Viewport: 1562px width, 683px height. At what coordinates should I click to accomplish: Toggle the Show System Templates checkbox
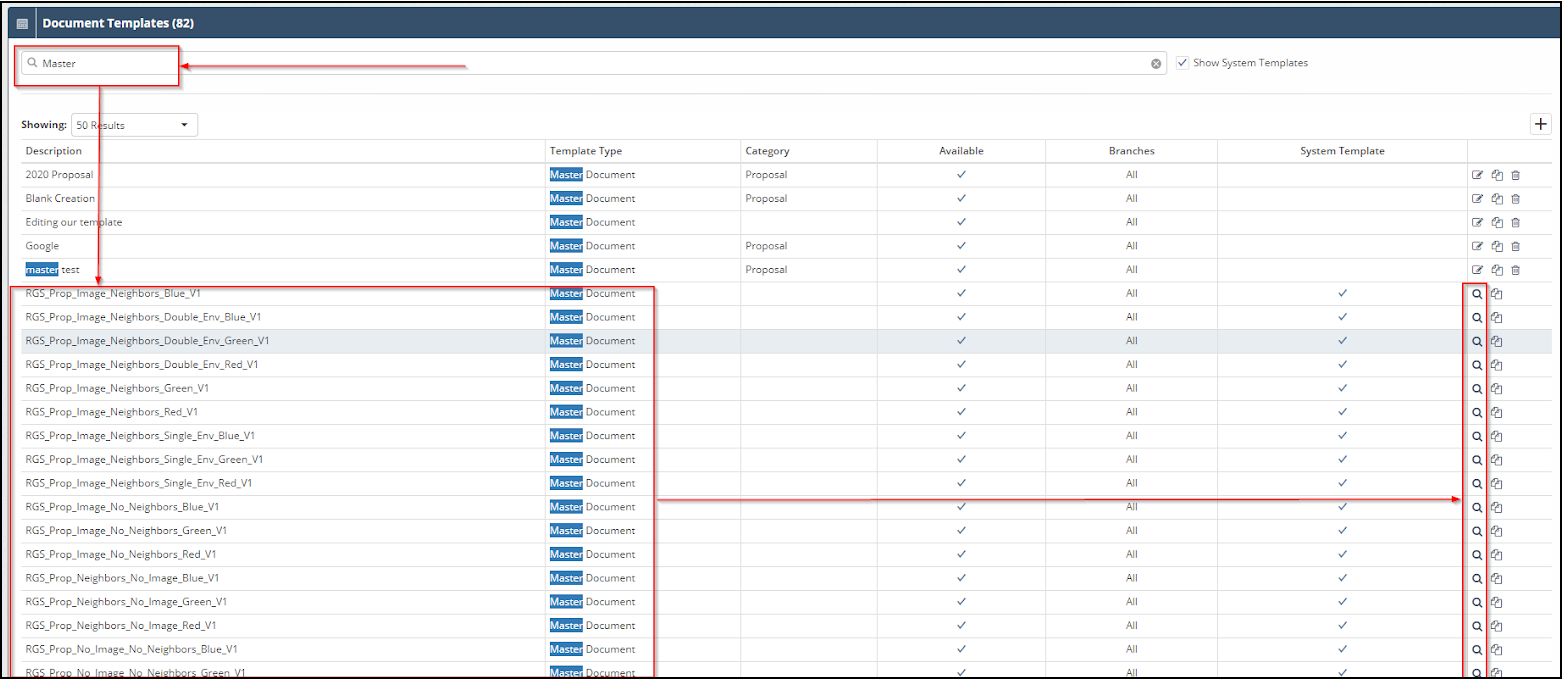pos(1183,62)
